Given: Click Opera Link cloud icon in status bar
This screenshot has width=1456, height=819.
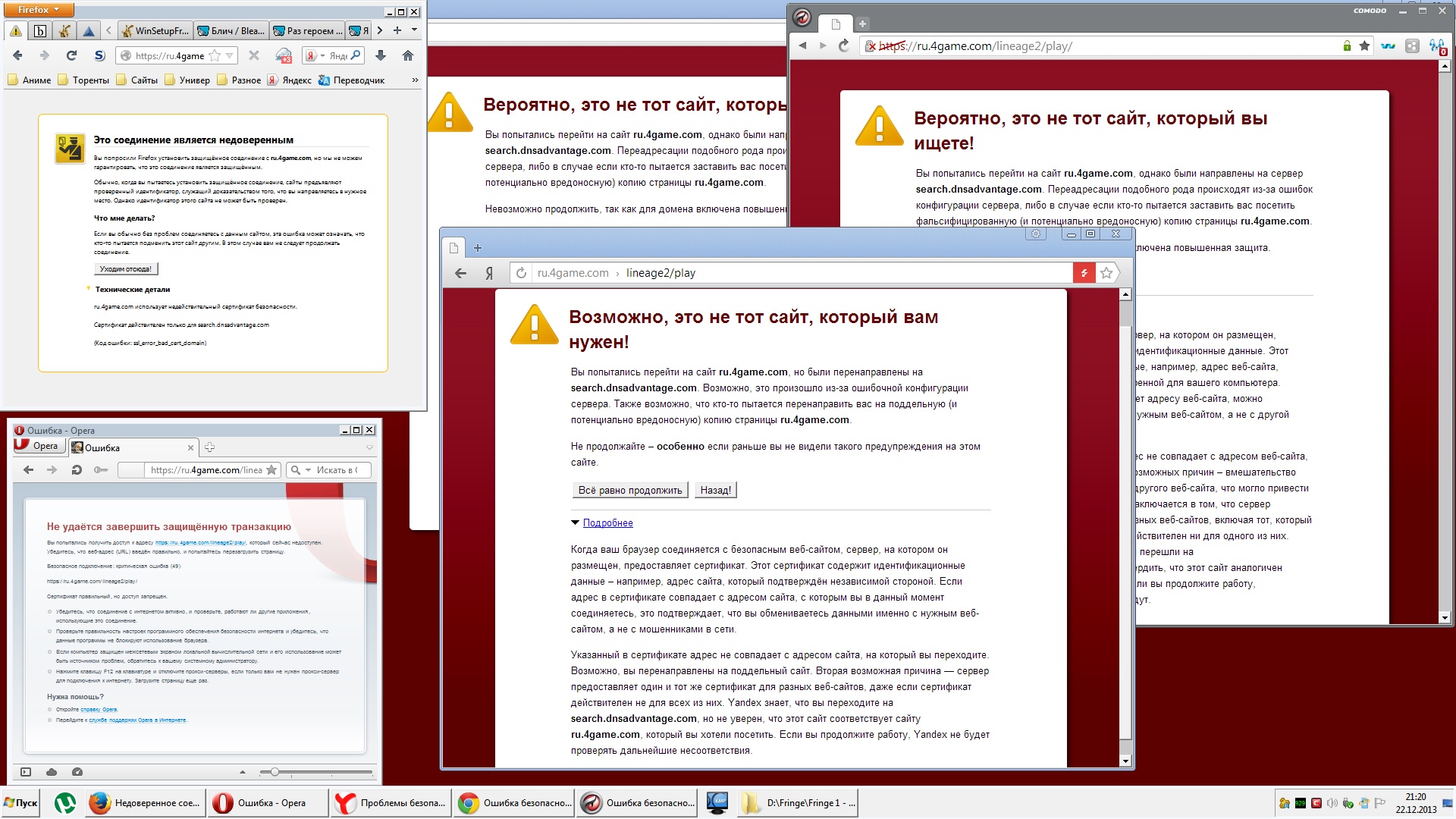Looking at the screenshot, I should (x=52, y=772).
